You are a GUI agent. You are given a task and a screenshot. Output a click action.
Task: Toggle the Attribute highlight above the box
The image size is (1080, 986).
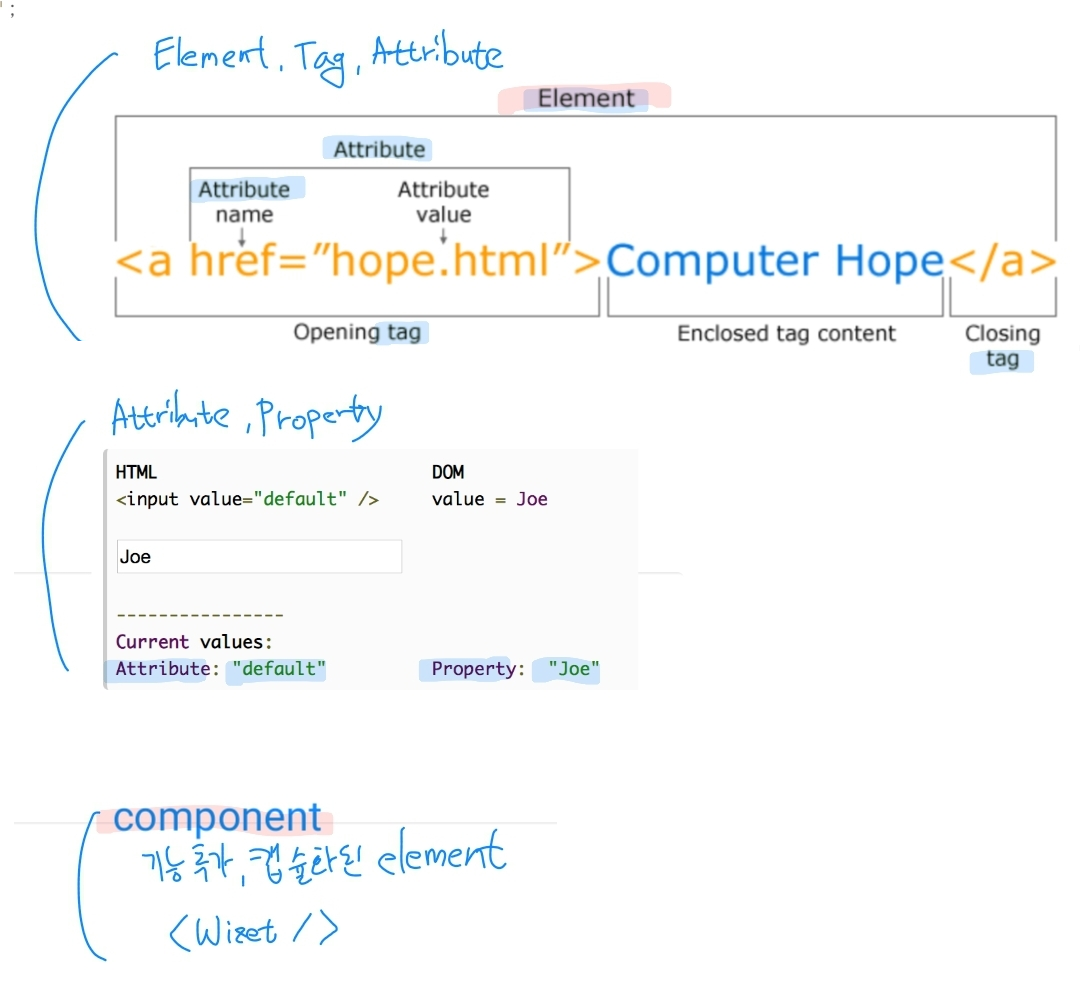377,148
